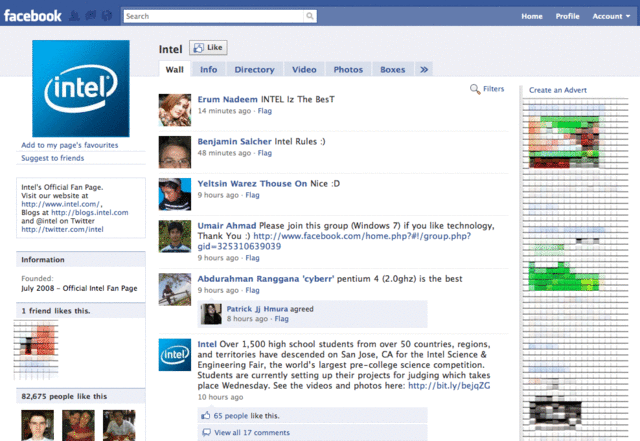The image size is (640, 441).
Task: Expand more tabs with double chevron
Action: click(424, 69)
